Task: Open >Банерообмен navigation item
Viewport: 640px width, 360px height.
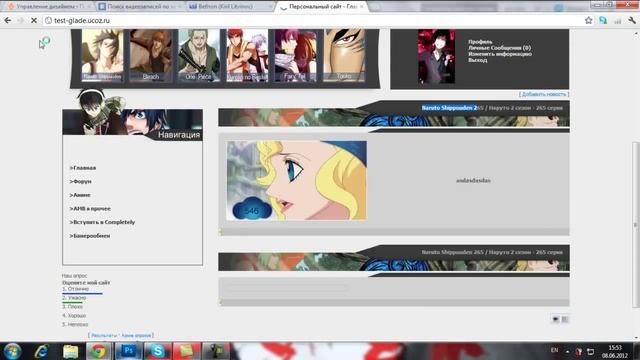Action: click(x=90, y=236)
